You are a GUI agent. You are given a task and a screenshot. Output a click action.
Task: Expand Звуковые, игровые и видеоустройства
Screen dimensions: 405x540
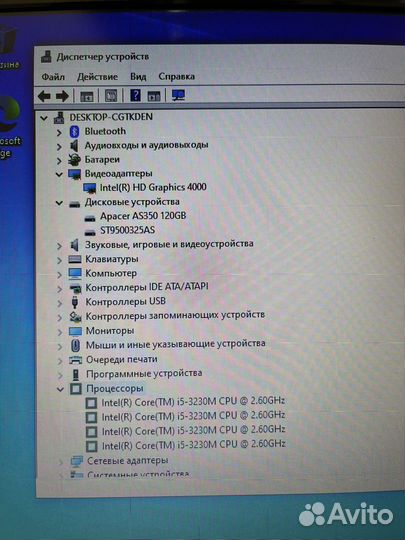tap(60, 246)
